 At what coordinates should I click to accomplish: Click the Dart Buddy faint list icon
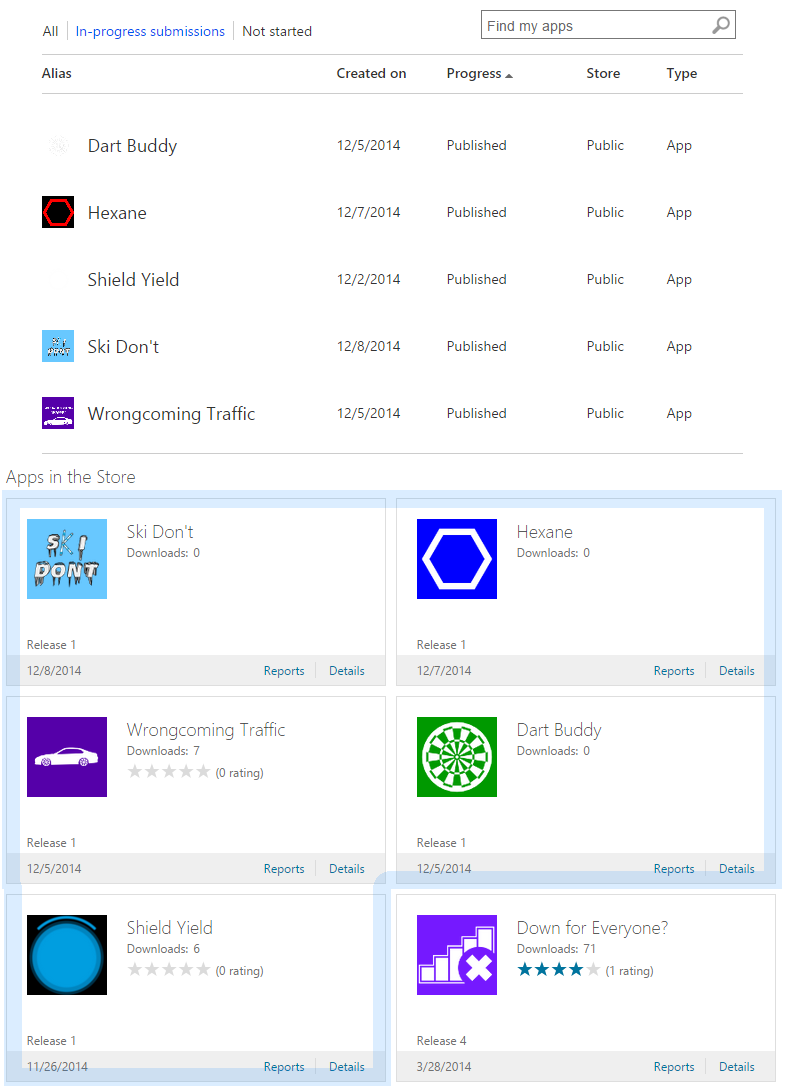click(58, 146)
